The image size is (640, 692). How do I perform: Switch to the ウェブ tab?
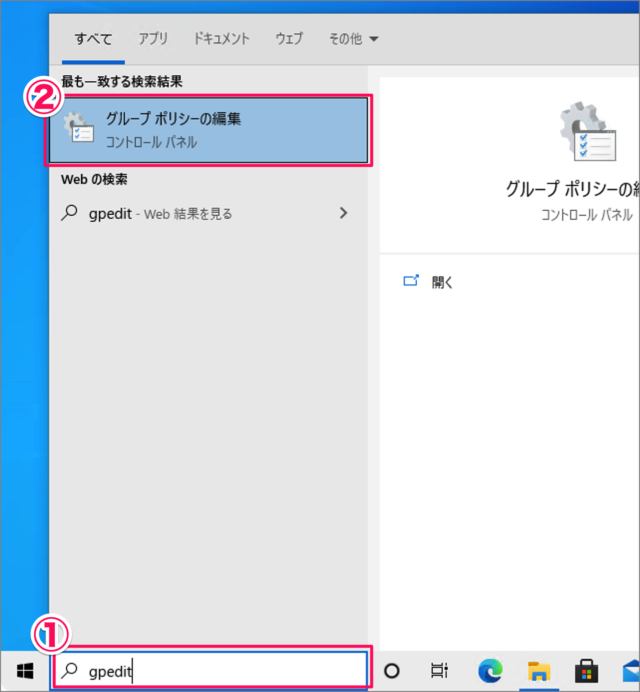pos(289,39)
